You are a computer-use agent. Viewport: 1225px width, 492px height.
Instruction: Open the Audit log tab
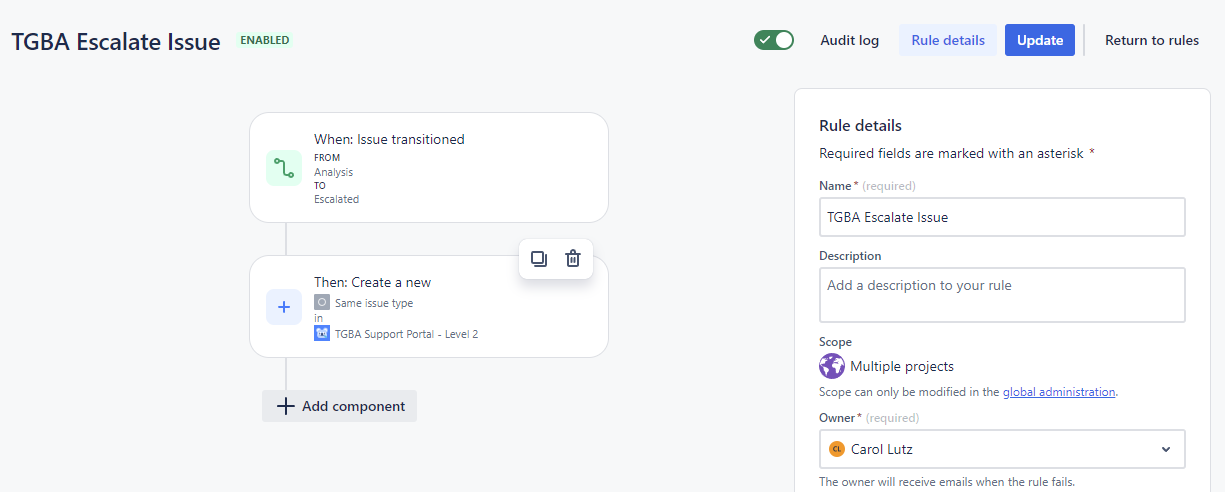(x=849, y=40)
